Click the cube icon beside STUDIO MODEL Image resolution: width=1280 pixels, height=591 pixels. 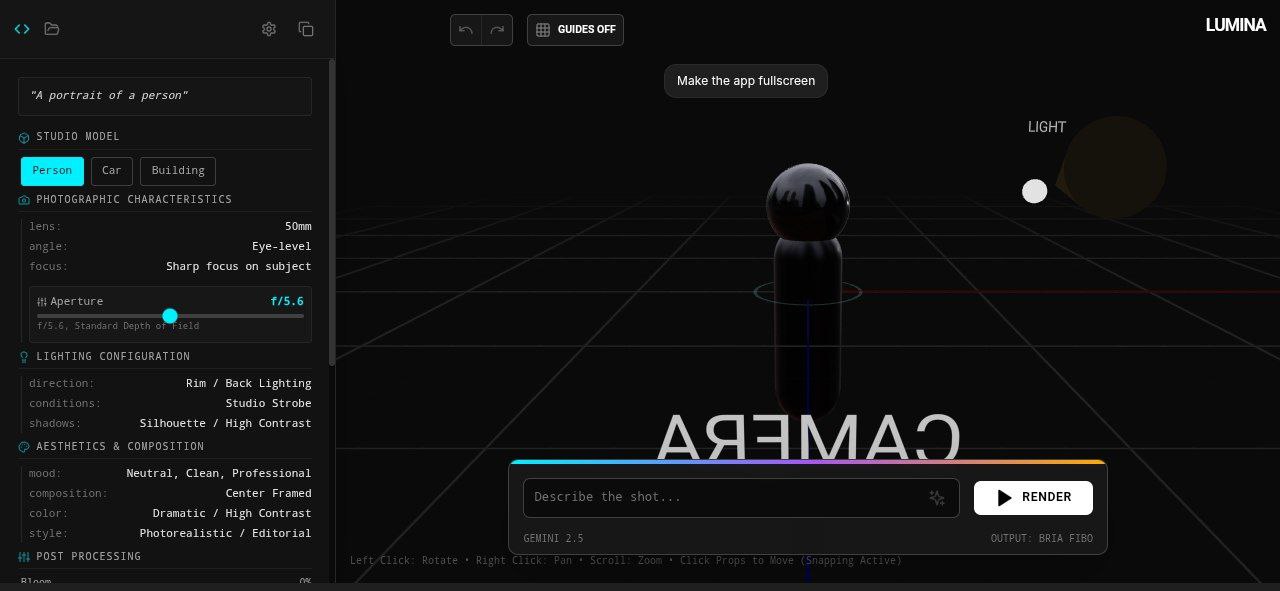pos(24,137)
